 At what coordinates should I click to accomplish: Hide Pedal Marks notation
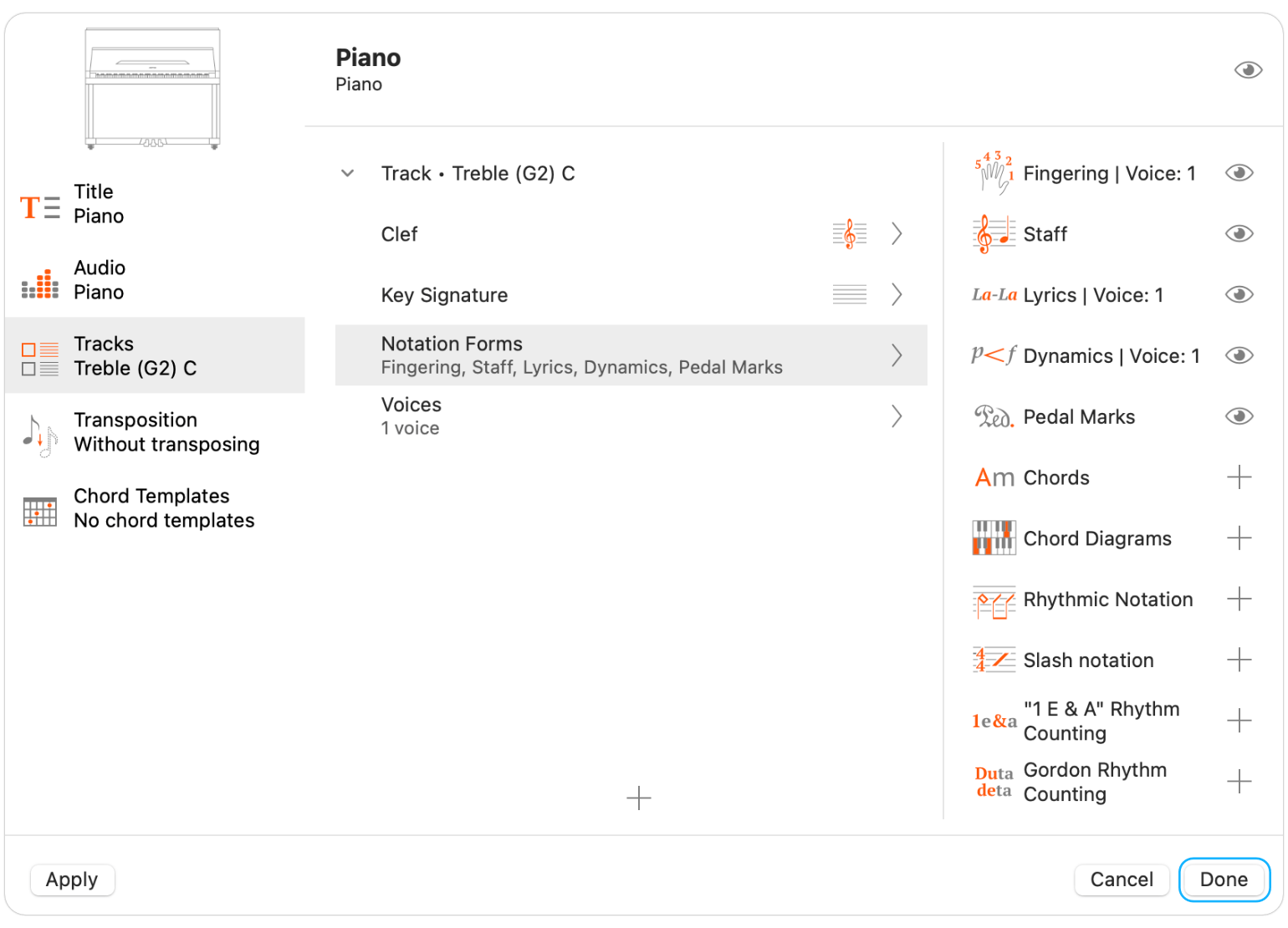point(1239,416)
